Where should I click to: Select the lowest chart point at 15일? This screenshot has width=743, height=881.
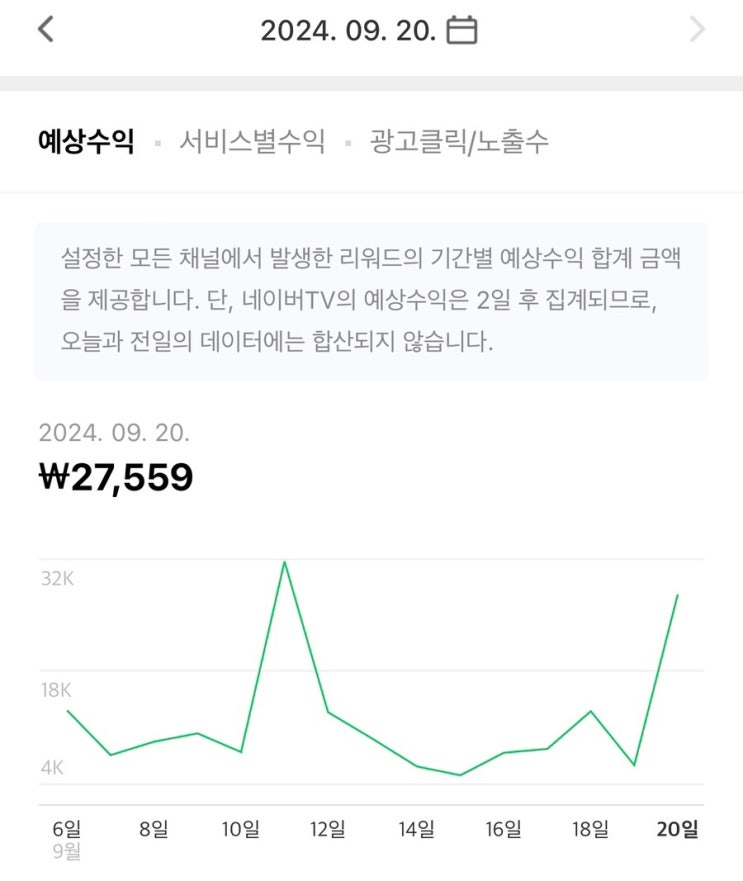pyautogui.click(x=459, y=775)
